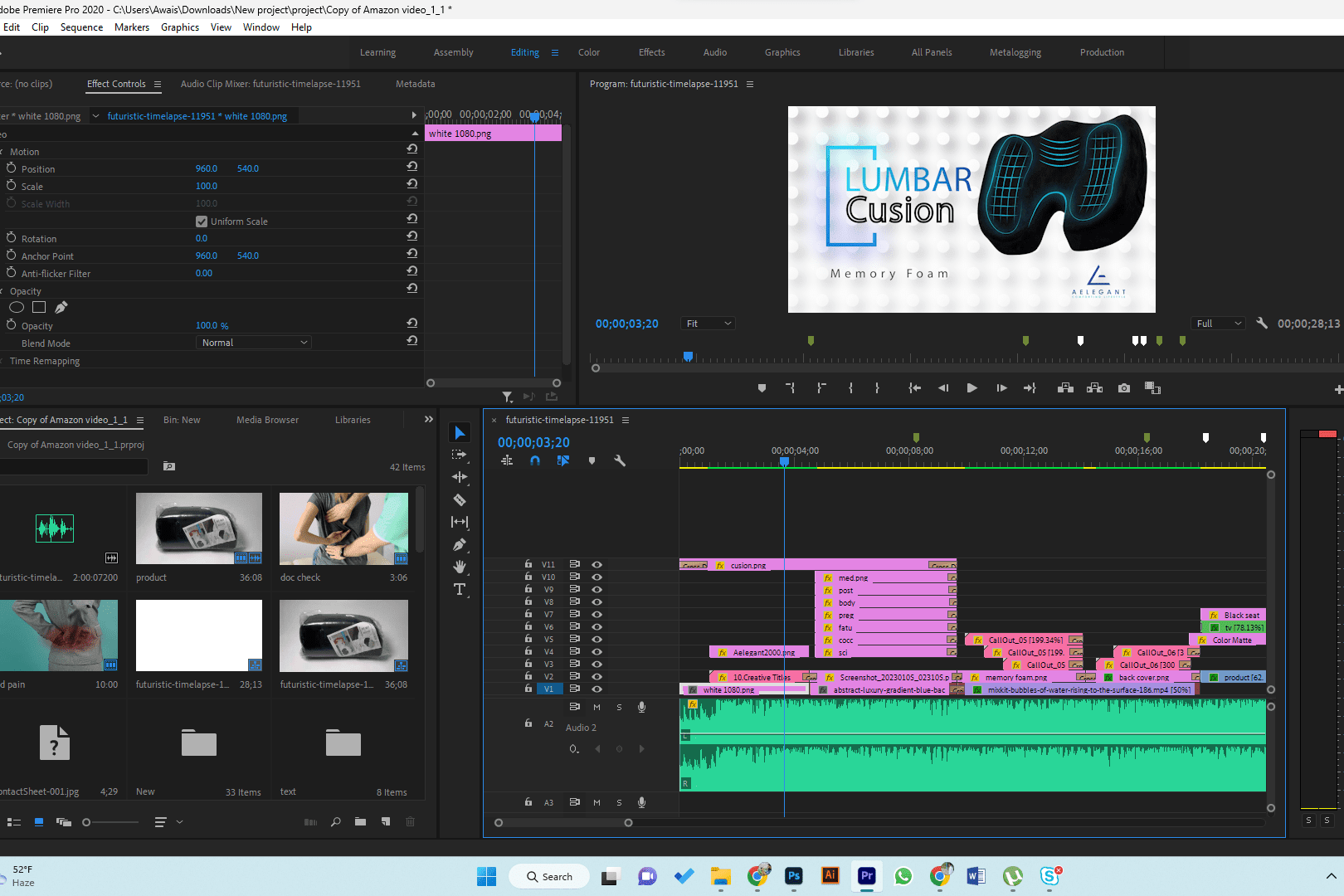
Task: Select the Razor tool in the tools panel
Action: pos(460,500)
